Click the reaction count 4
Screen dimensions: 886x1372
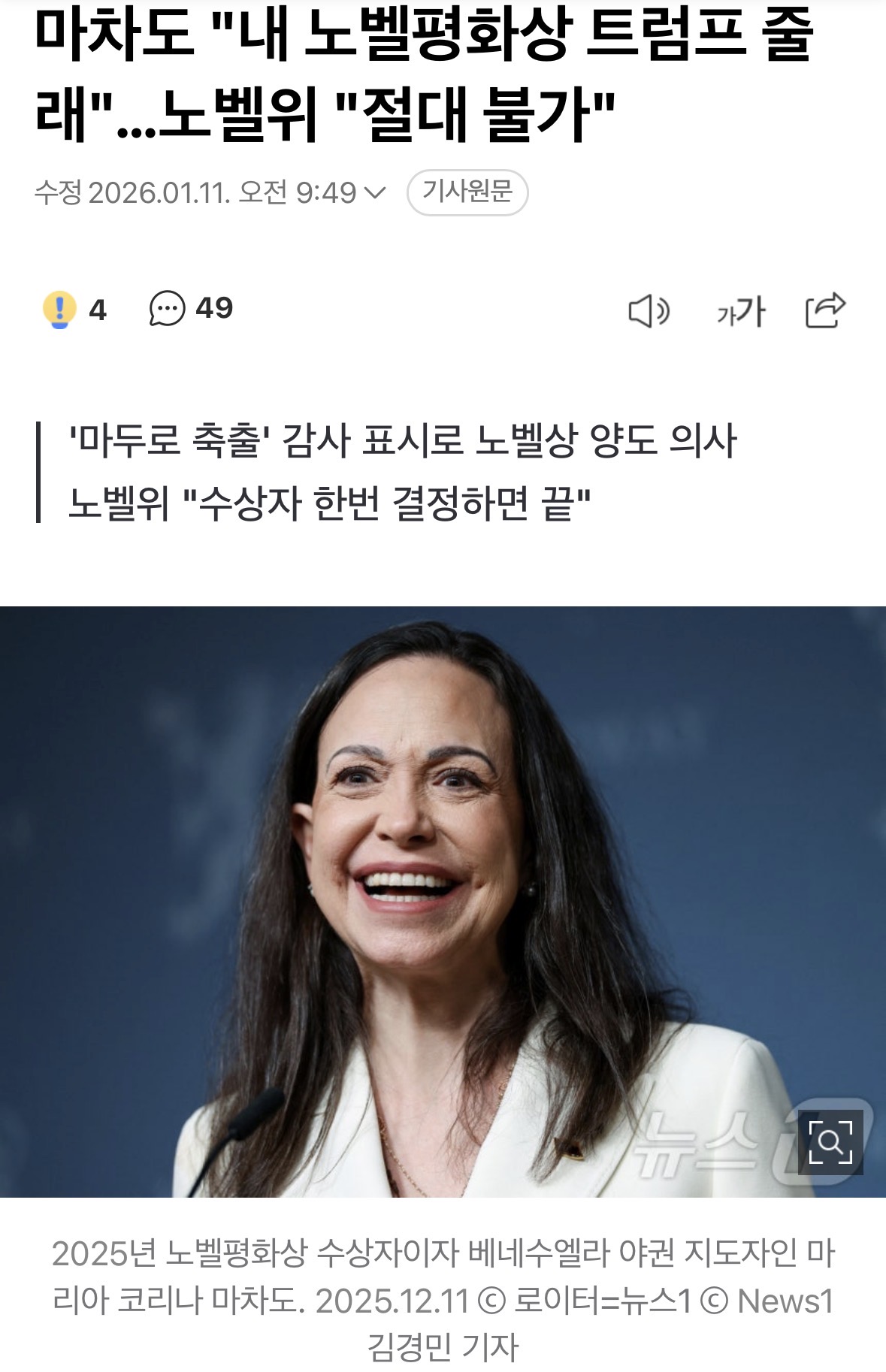(x=98, y=310)
